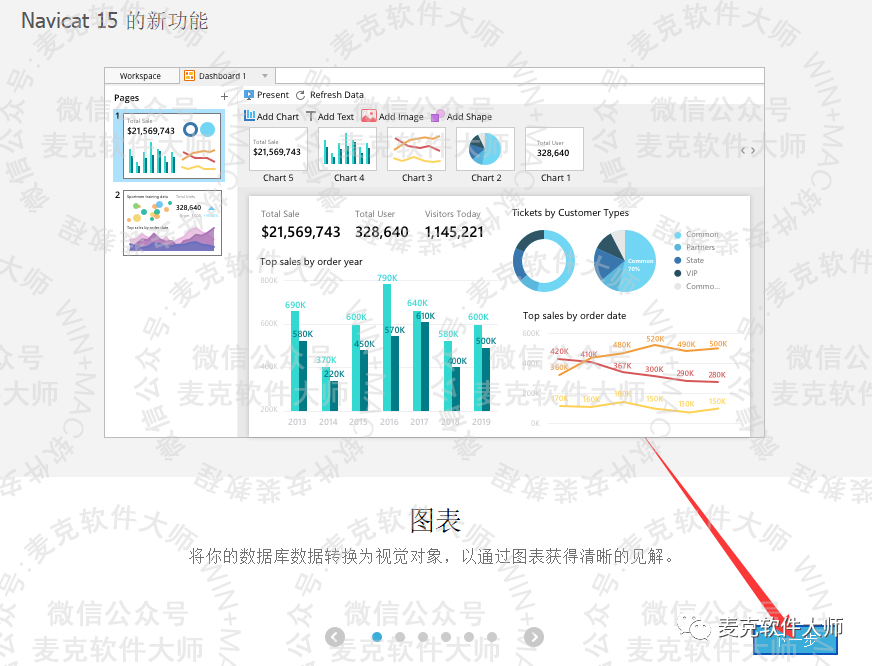This screenshot has height=666, width=872.
Task: Click the donut chart under Tickets by Customer Types
Action: click(x=543, y=261)
